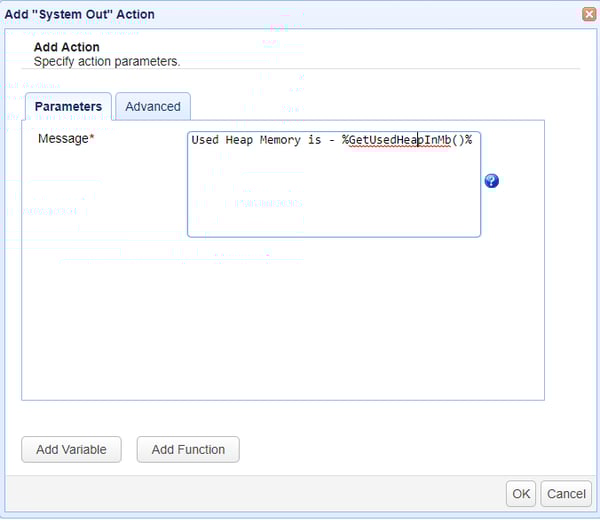The image size is (600, 523).
Task: Click the 'Add Action' heading
Action: tap(66, 46)
